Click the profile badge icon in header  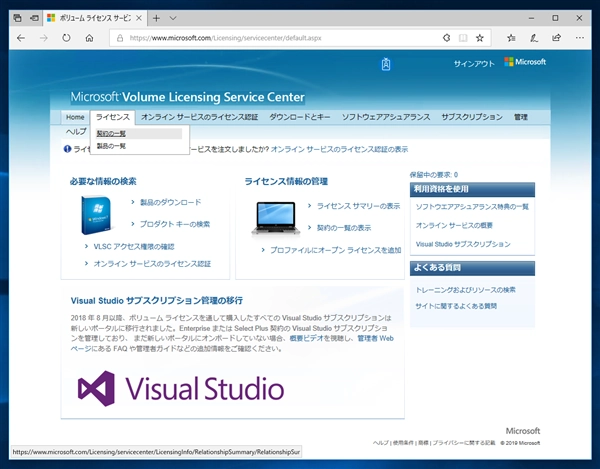point(386,64)
